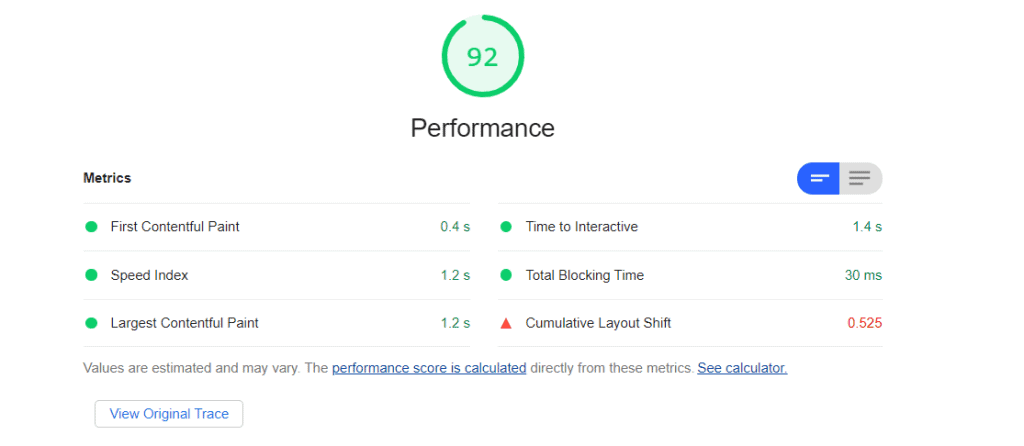This screenshot has width=1024, height=446.
Task: Click green dot beside Largest Contentful Paint
Action: coord(91,323)
